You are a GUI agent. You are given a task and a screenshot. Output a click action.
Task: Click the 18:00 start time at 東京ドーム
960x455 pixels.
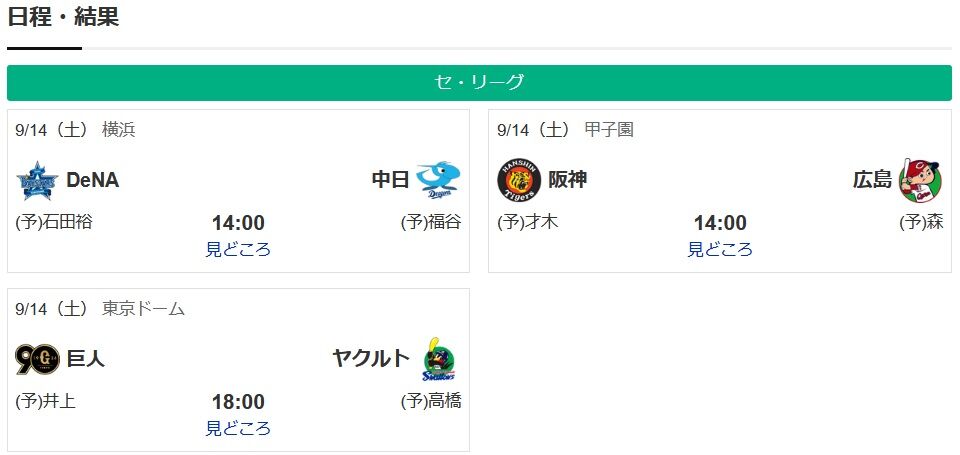tap(239, 402)
